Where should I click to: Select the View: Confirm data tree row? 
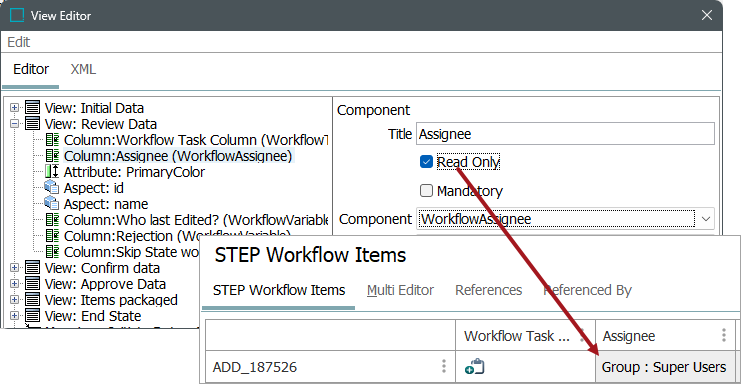[x=102, y=268]
